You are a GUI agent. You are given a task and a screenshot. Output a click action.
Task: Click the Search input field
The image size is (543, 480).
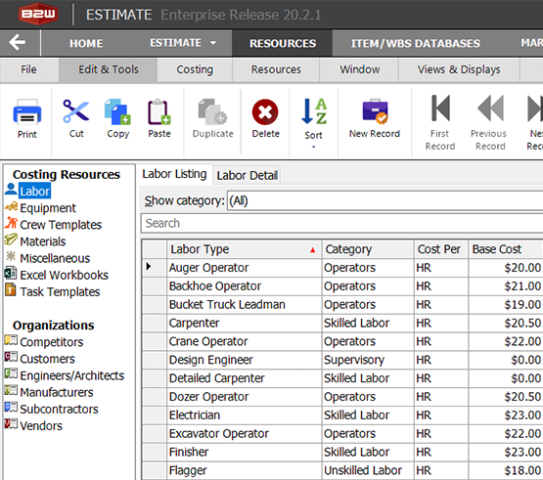[342, 223]
